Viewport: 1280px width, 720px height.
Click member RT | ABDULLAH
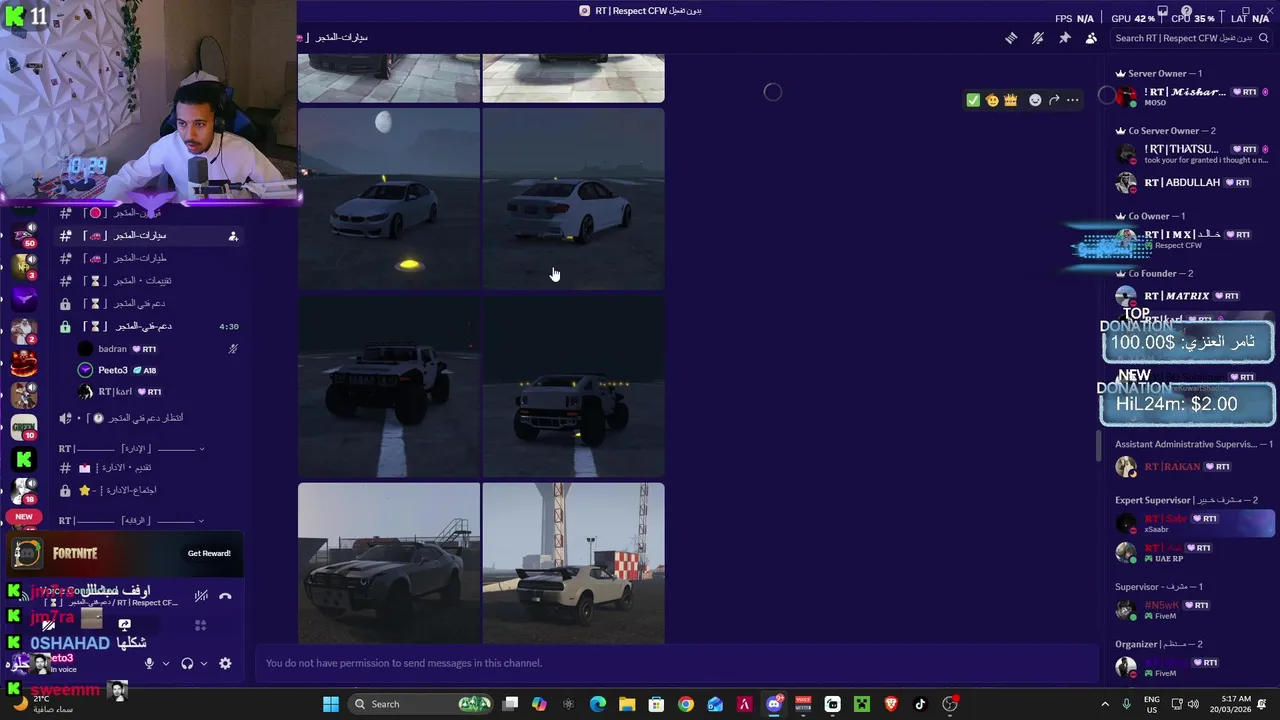point(1192,183)
